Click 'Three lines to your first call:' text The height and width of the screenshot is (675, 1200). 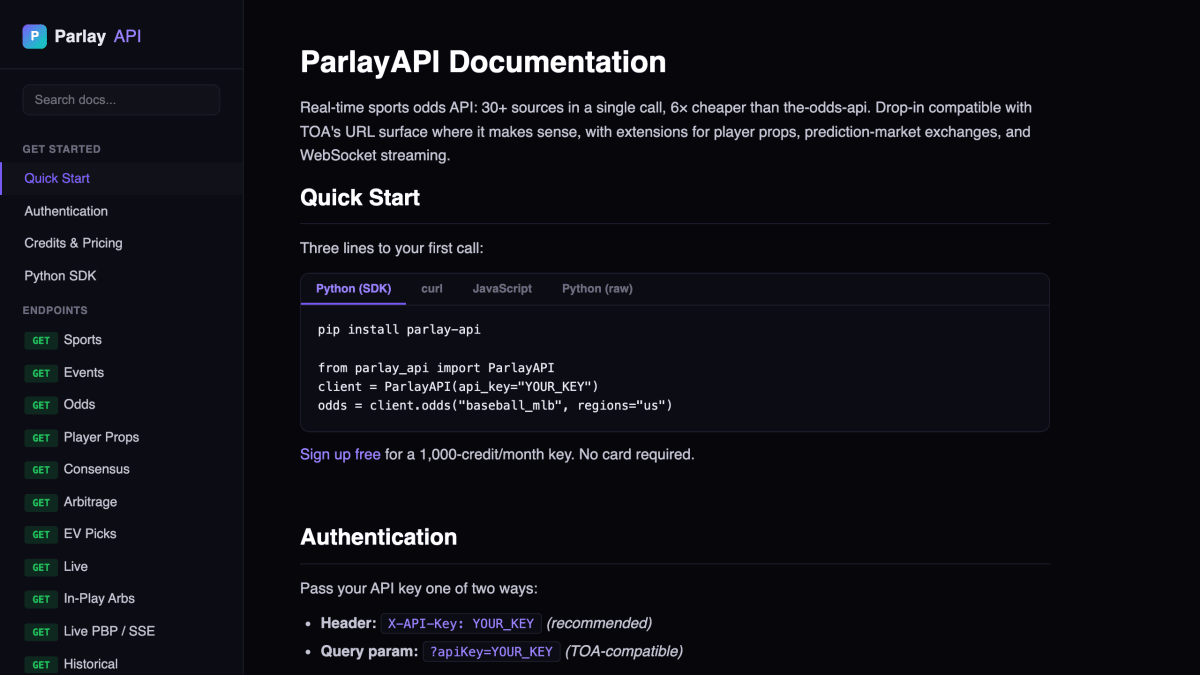[391, 248]
